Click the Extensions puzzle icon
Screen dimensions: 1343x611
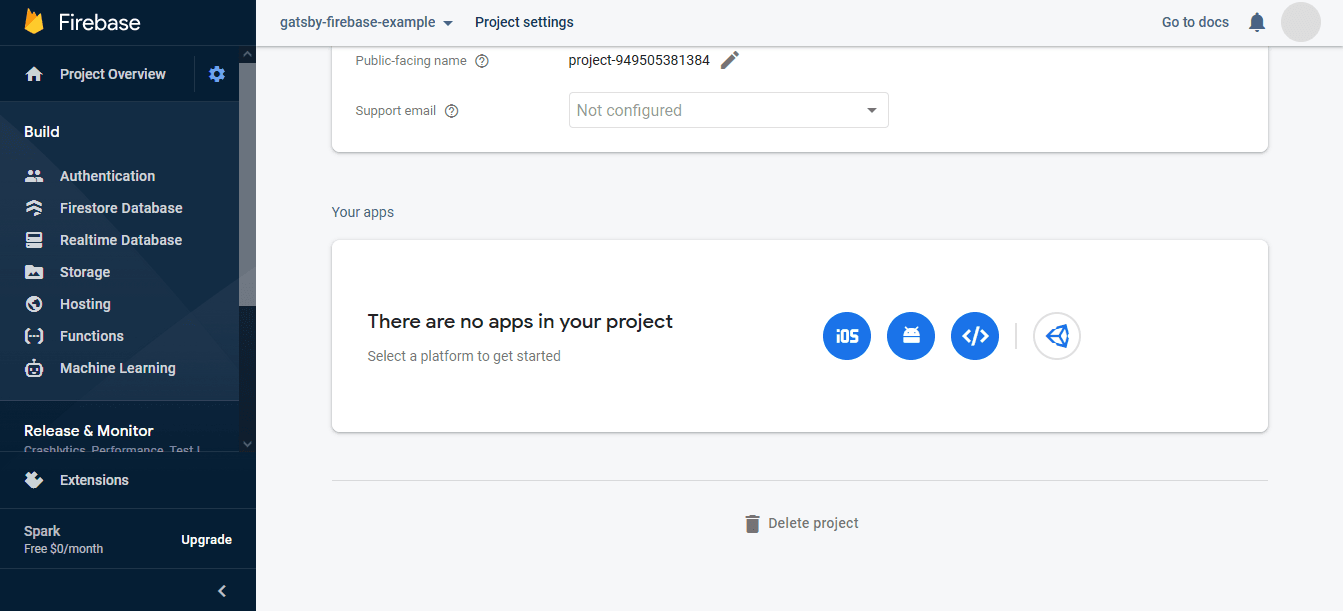click(x=34, y=480)
